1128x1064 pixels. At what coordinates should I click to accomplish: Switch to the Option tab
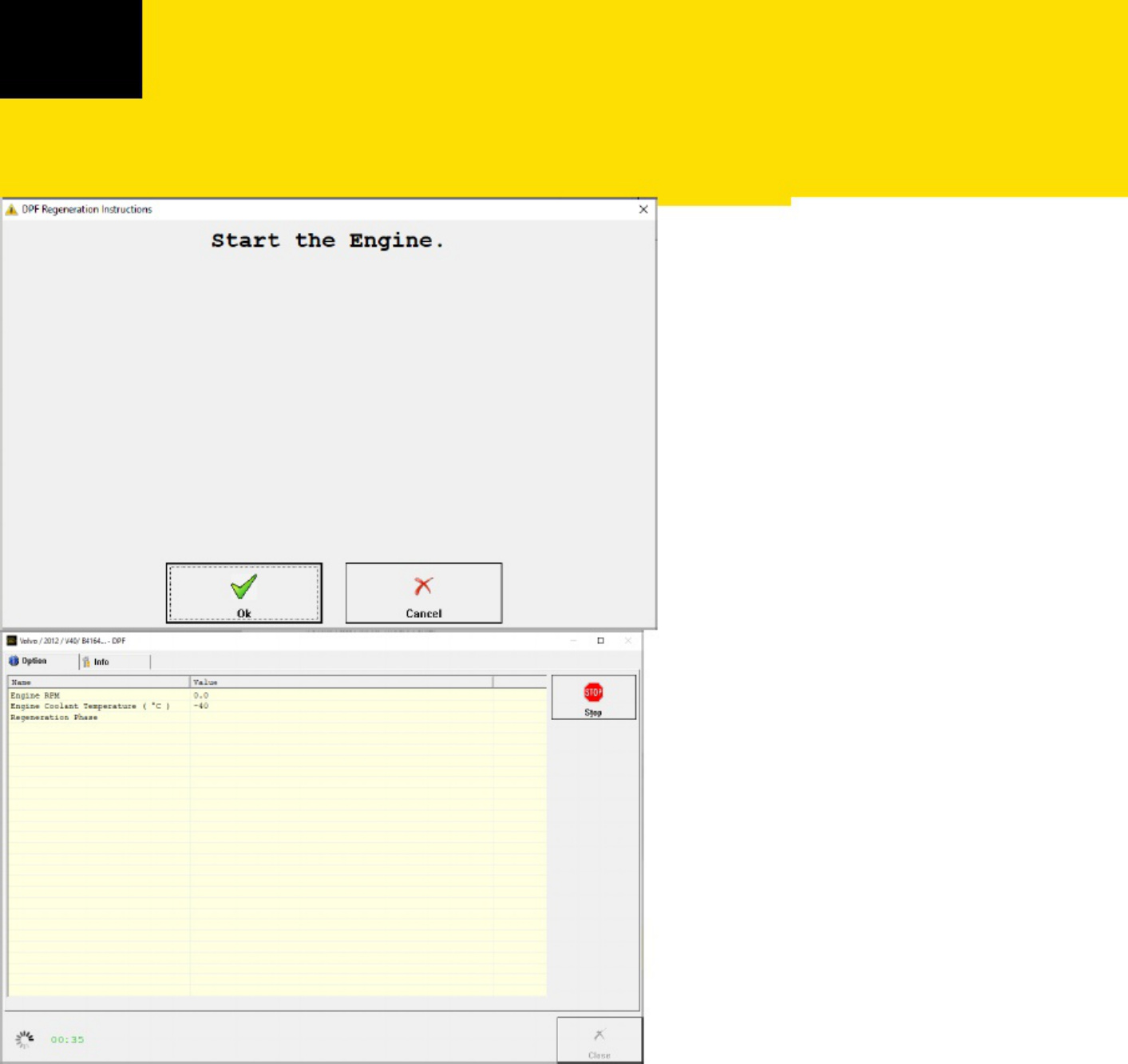41,661
